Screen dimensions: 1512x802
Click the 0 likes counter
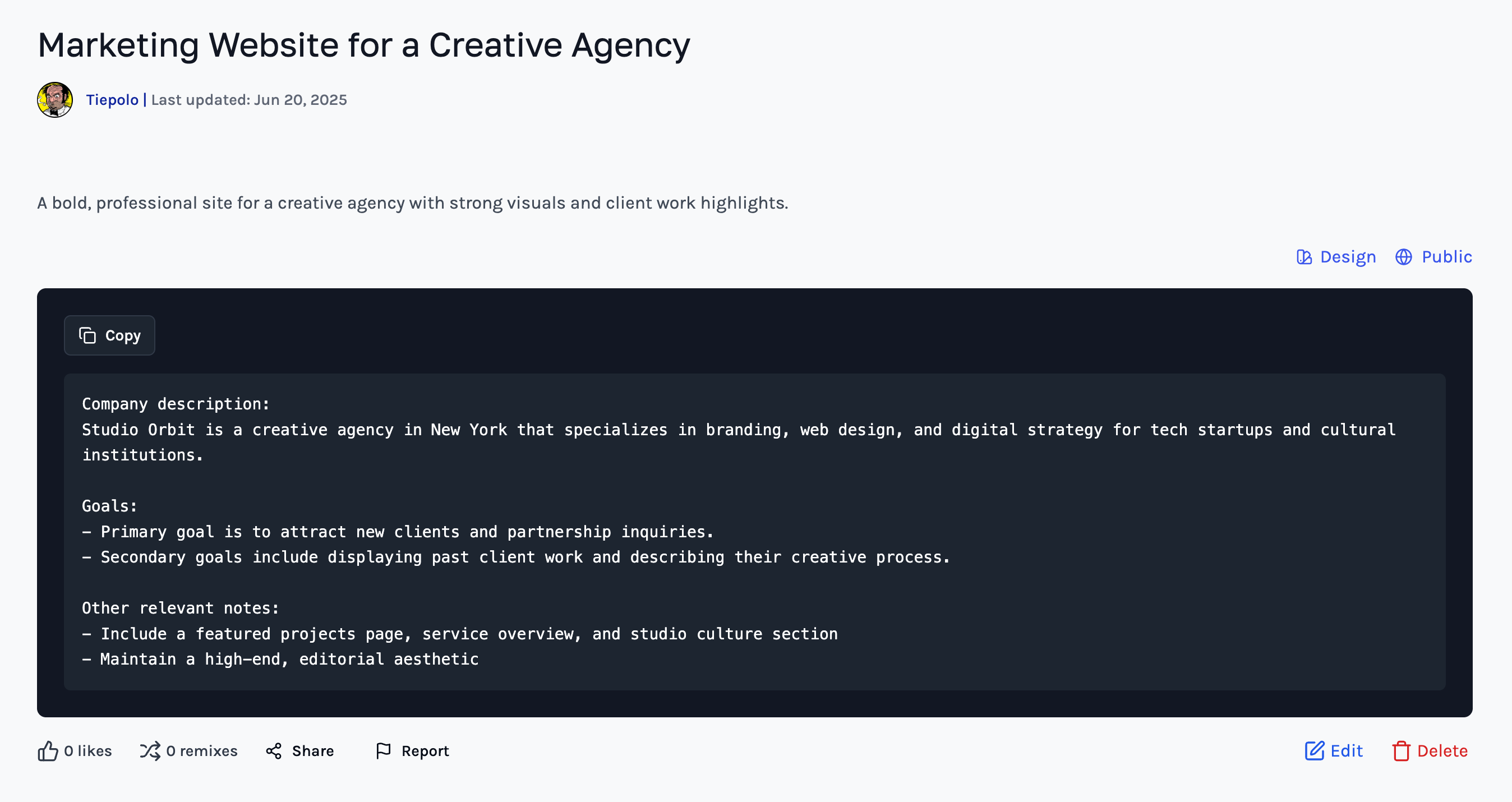(88, 751)
